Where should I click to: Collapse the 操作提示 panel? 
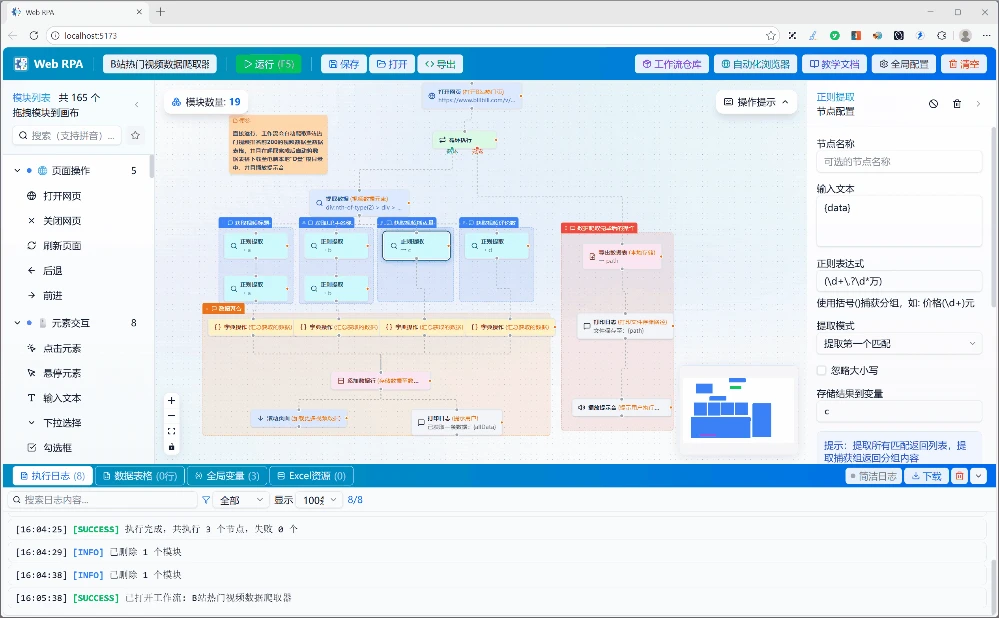click(x=756, y=102)
